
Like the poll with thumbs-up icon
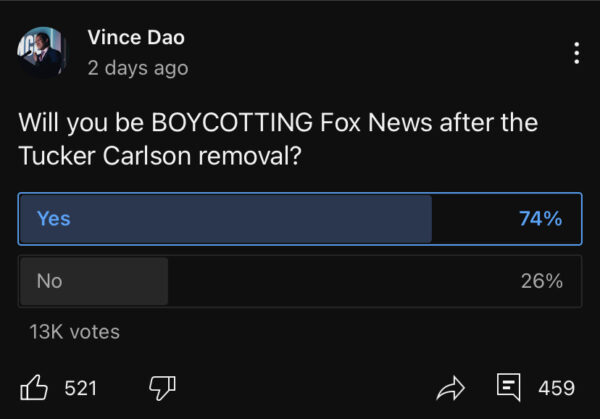(x=34, y=387)
